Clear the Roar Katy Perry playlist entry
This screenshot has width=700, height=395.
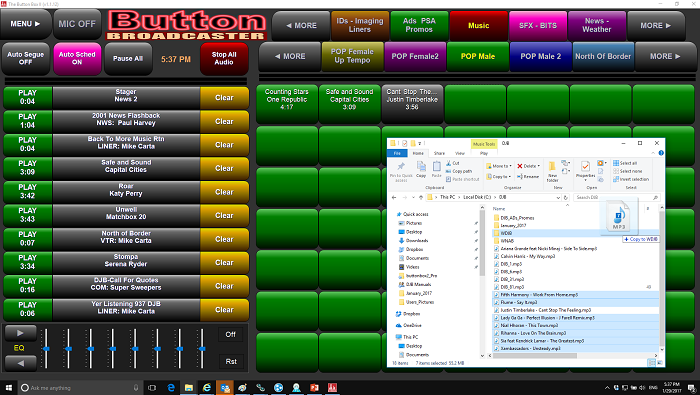tap(224, 192)
